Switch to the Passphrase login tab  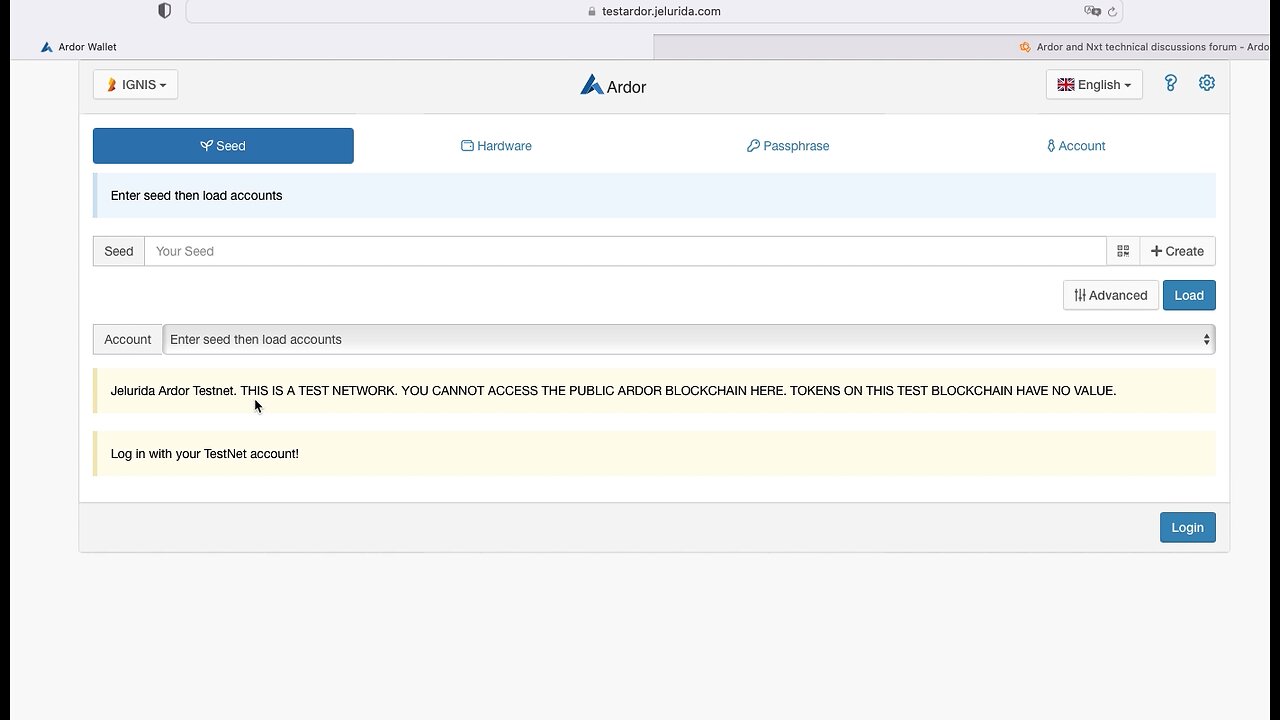[788, 146]
